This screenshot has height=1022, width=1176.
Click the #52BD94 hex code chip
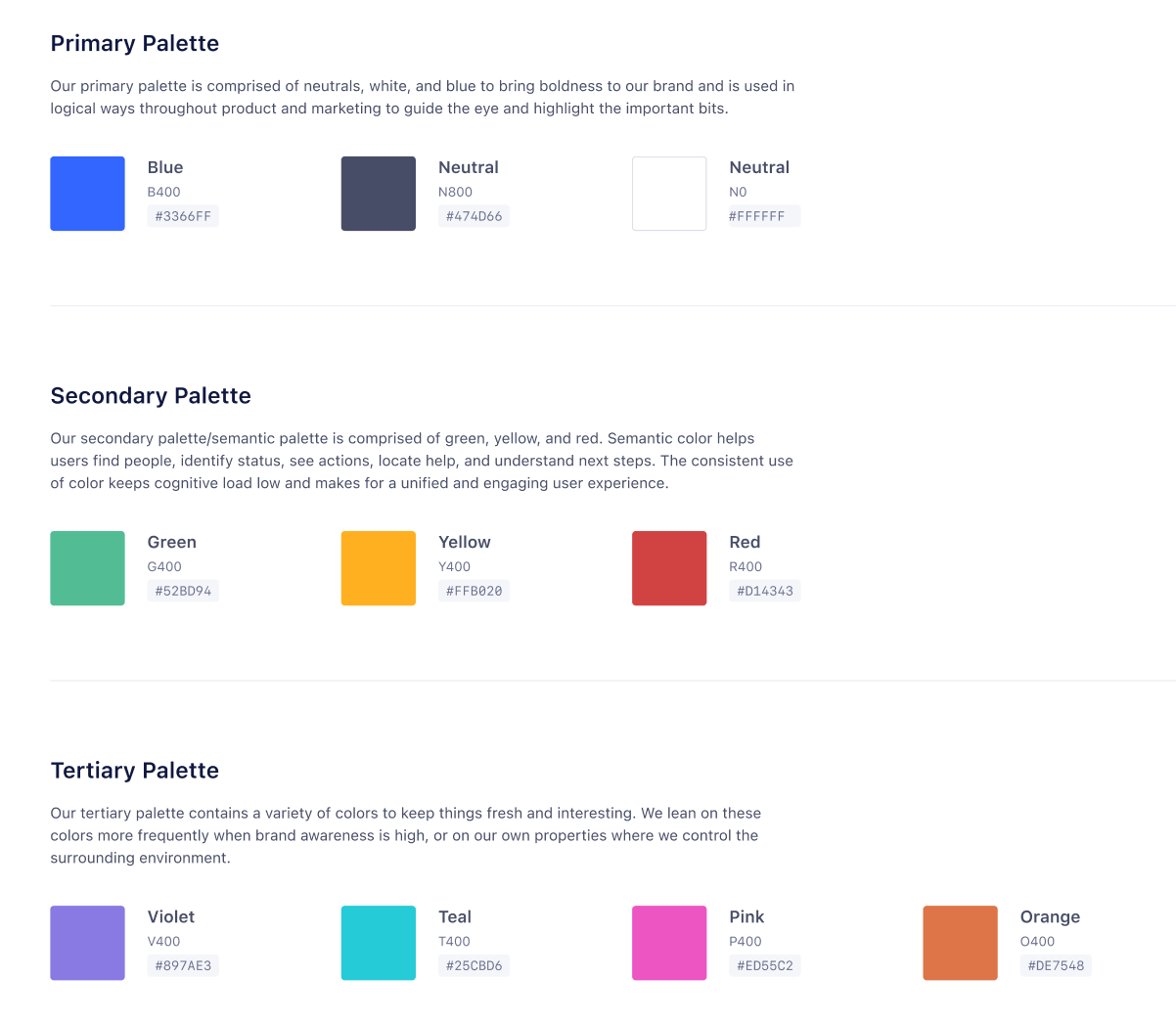point(183,591)
